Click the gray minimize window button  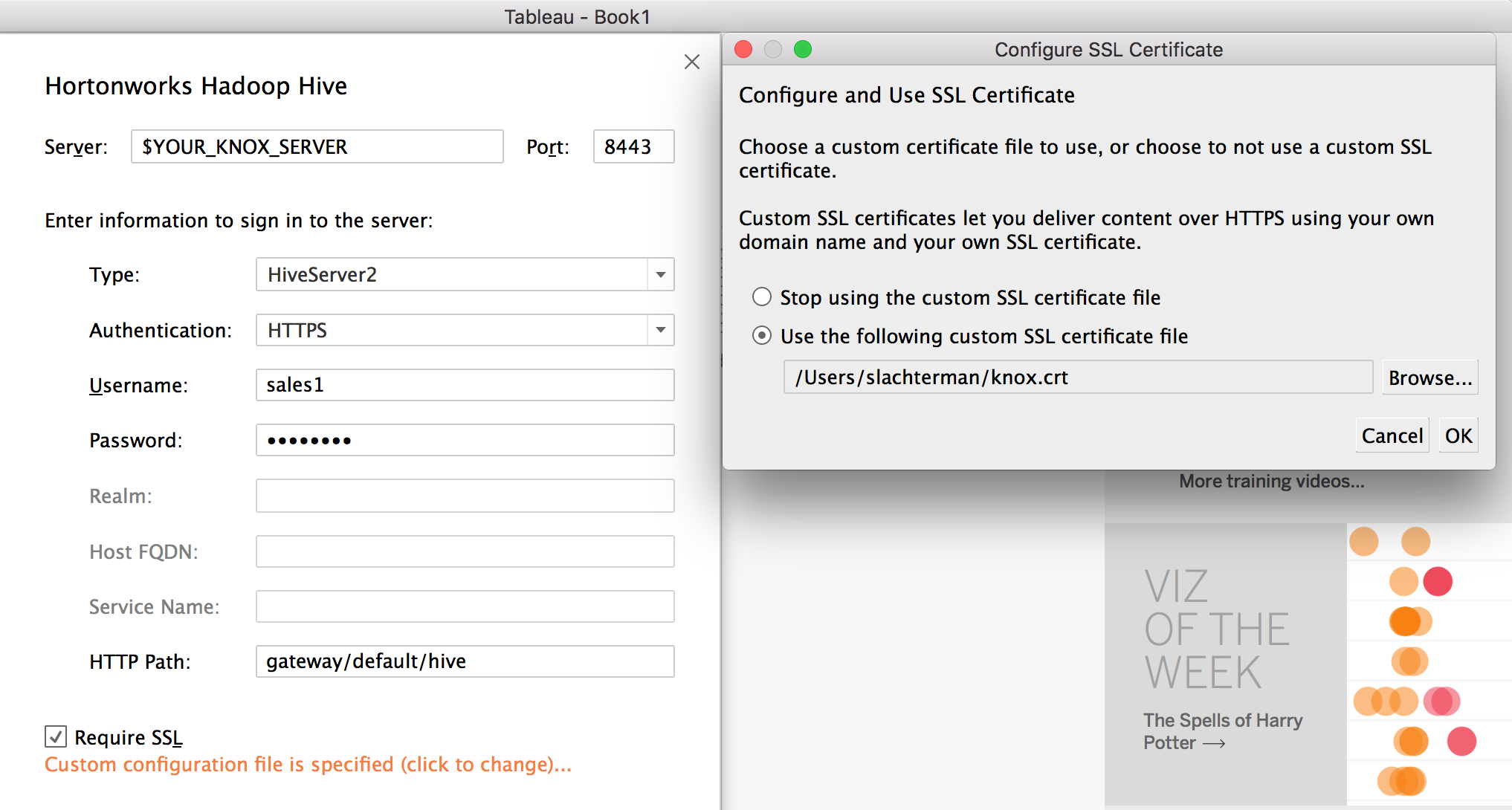pos(773,49)
